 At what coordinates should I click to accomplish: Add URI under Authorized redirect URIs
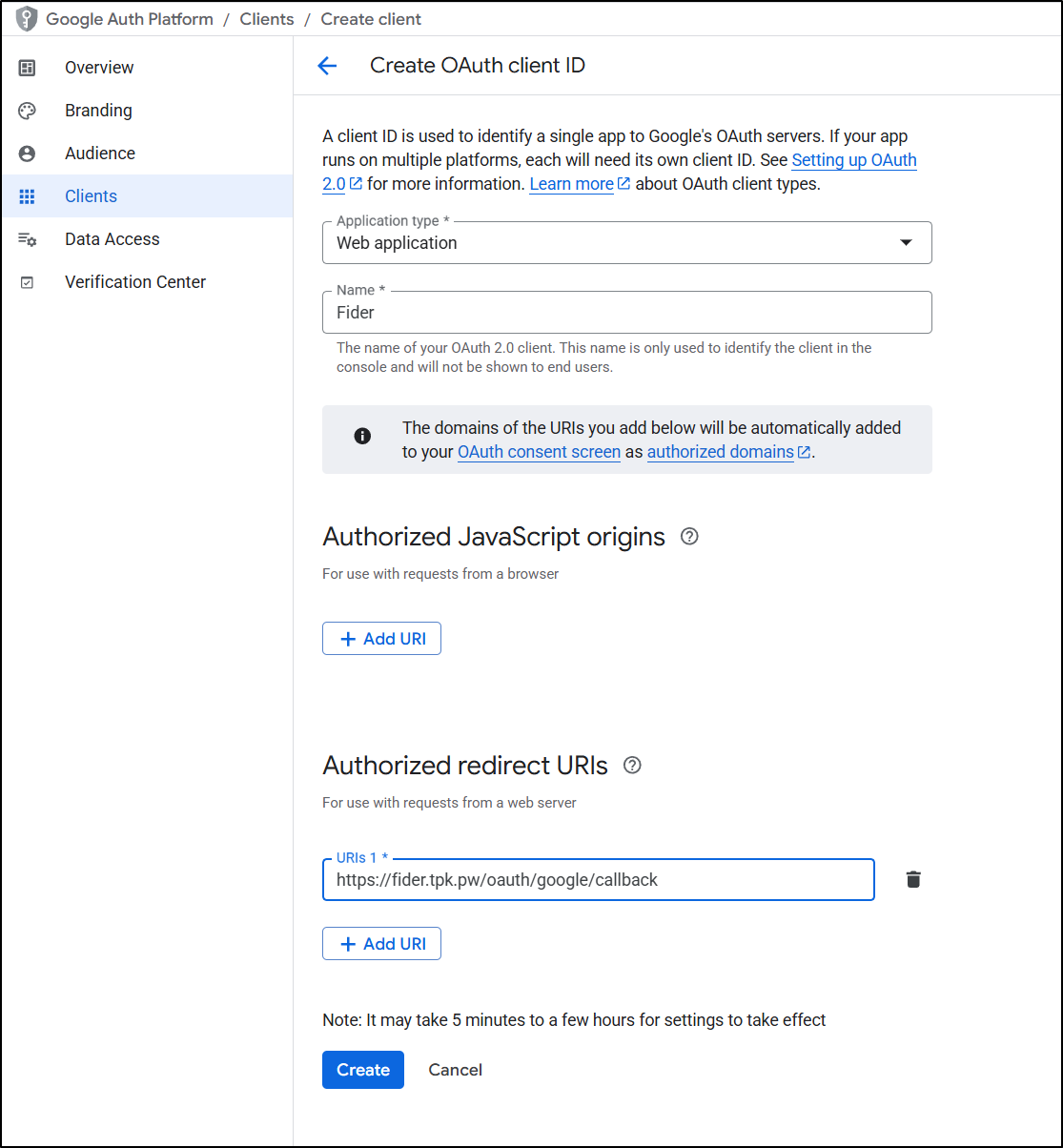[x=381, y=944]
